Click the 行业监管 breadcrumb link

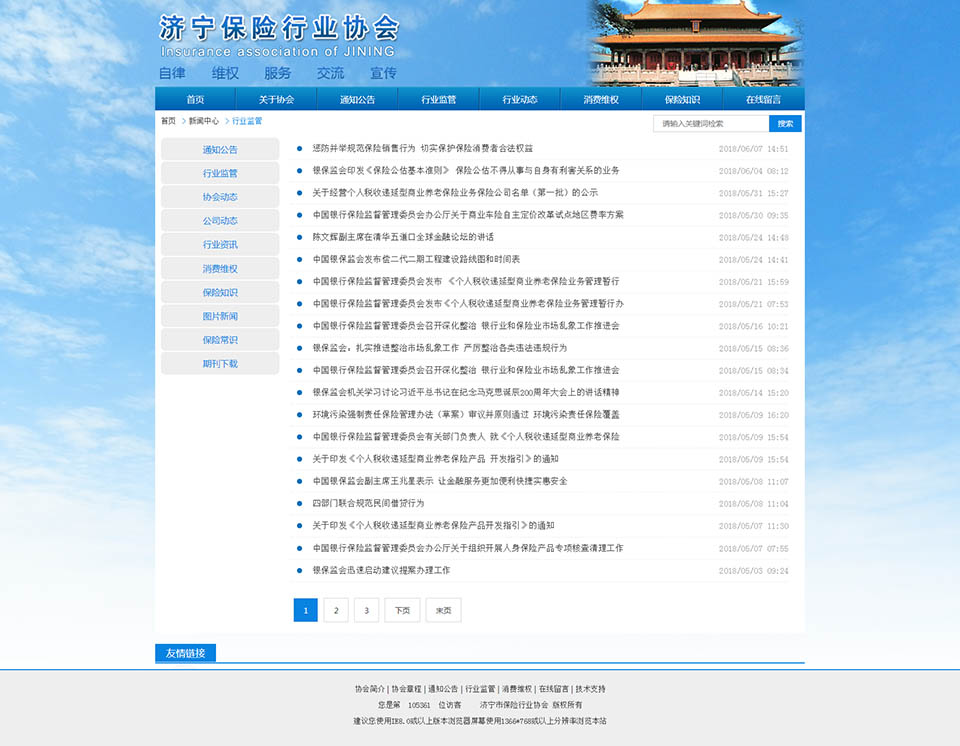click(x=247, y=121)
